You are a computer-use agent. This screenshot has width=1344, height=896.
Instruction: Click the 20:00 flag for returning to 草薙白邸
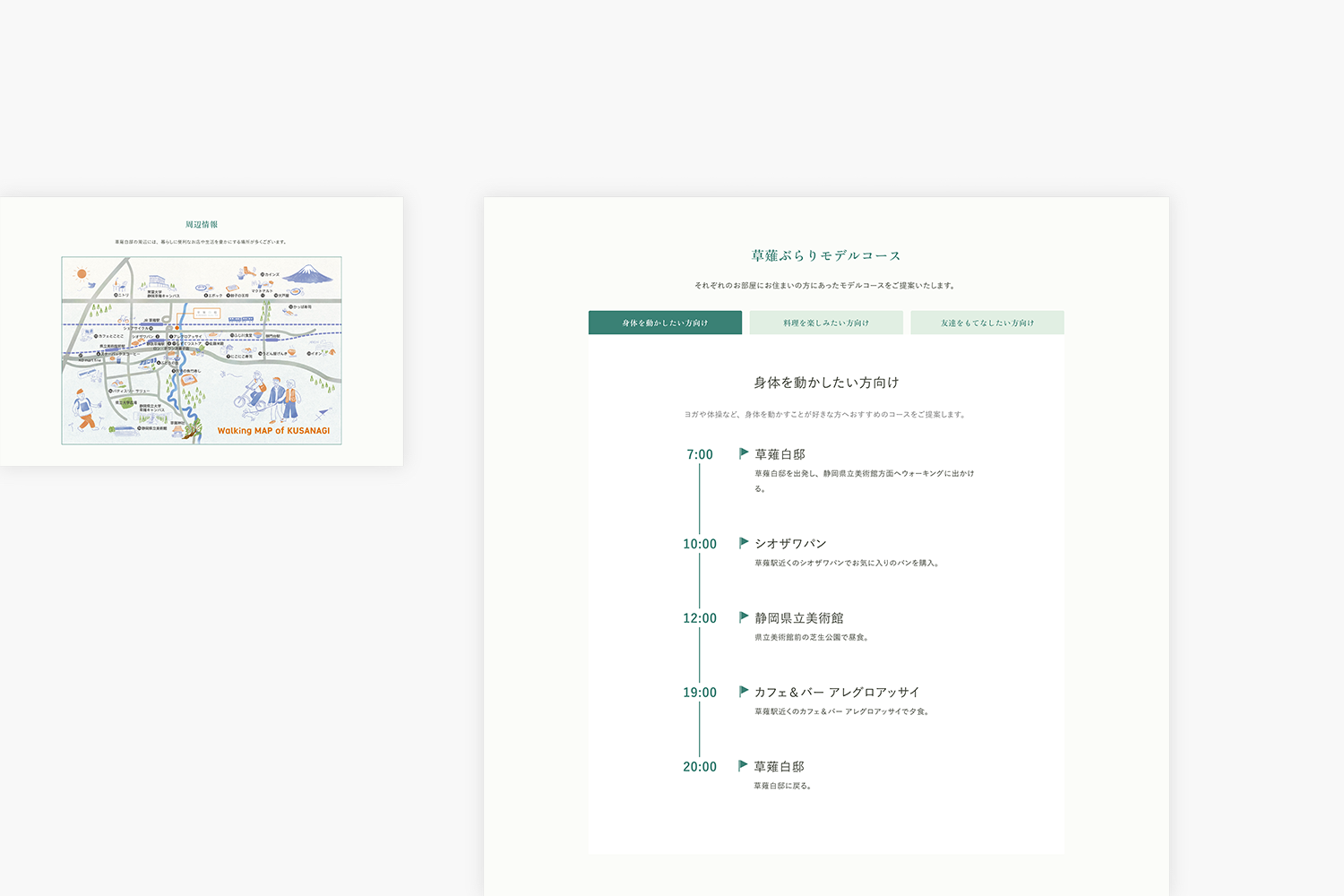(744, 765)
